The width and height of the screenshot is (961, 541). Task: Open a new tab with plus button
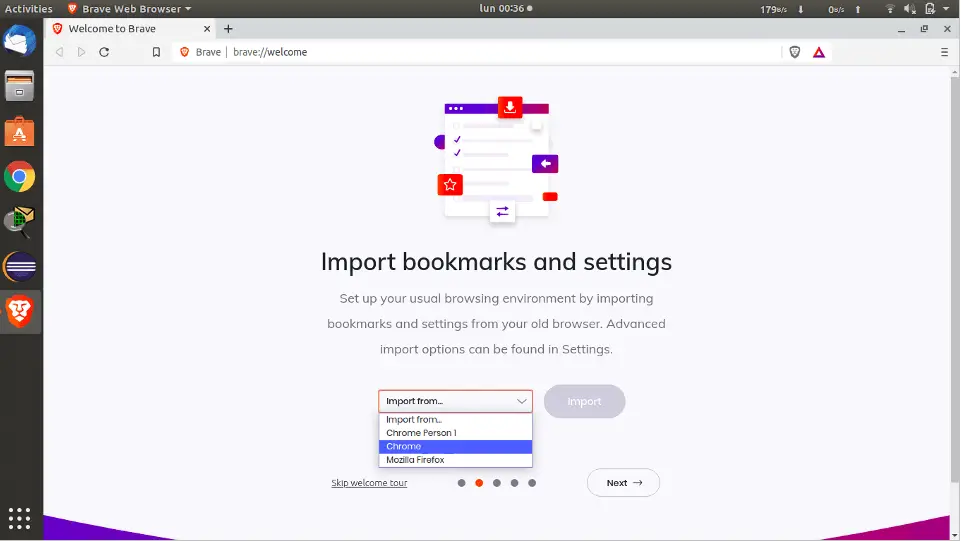pyautogui.click(x=228, y=29)
